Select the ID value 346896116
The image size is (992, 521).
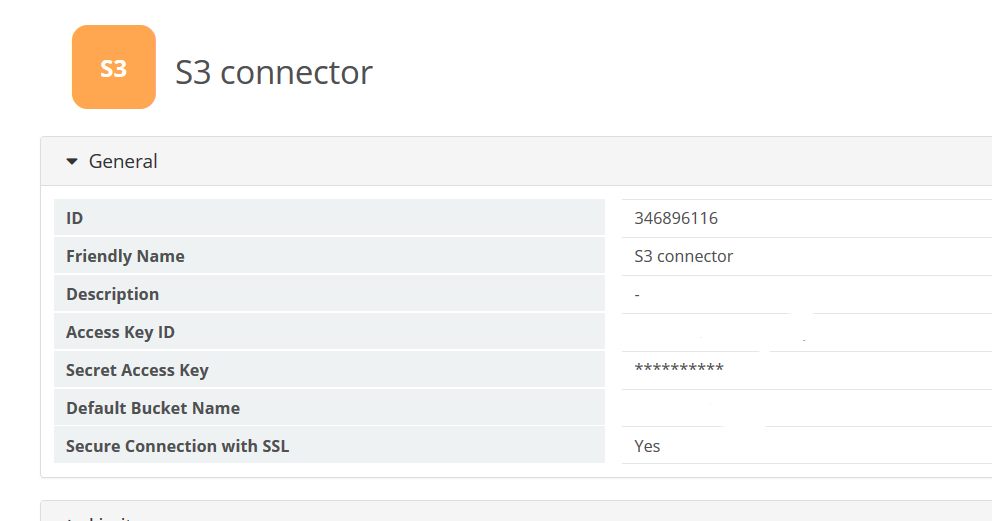point(676,218)
